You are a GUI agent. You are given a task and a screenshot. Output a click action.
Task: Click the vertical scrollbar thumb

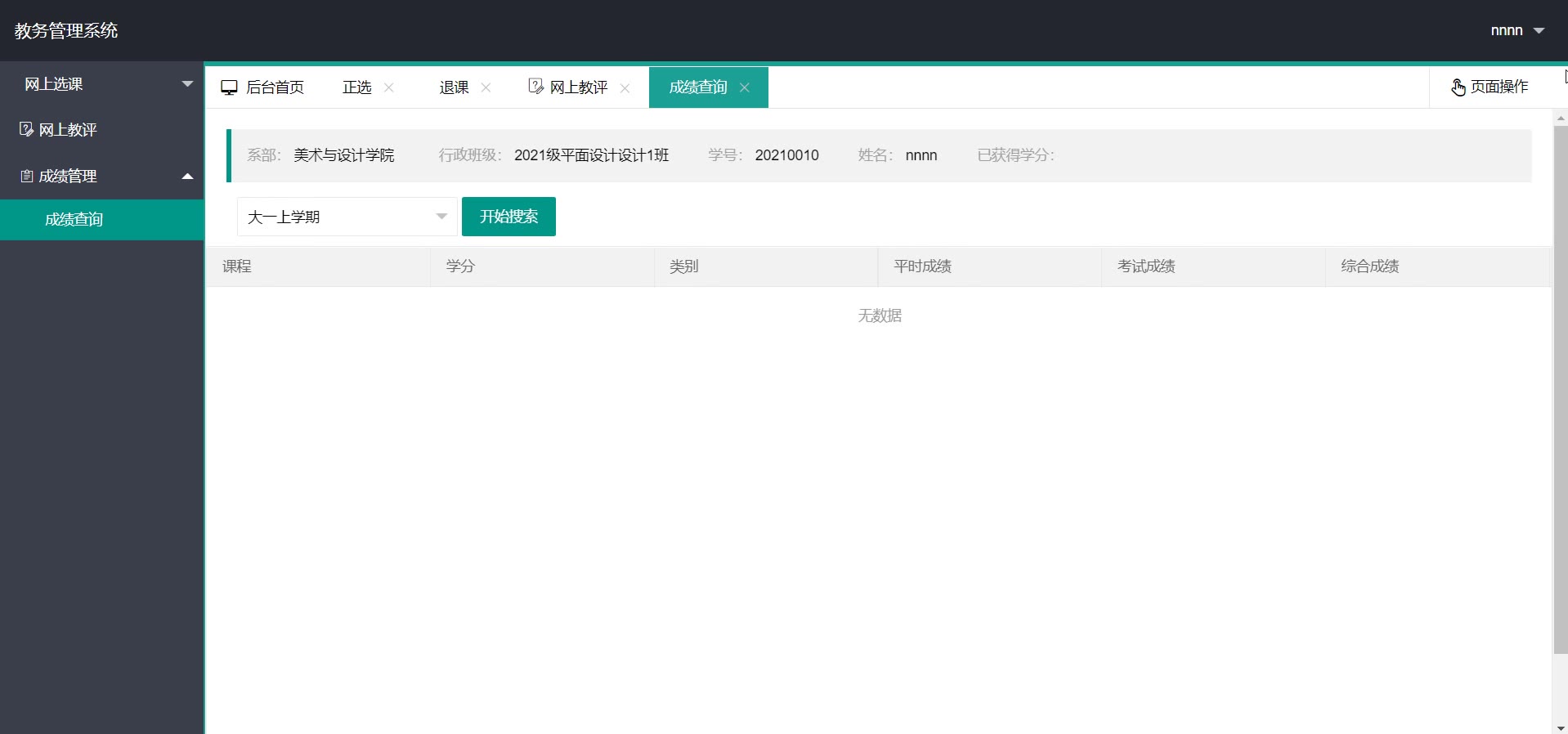point(1561,390)
